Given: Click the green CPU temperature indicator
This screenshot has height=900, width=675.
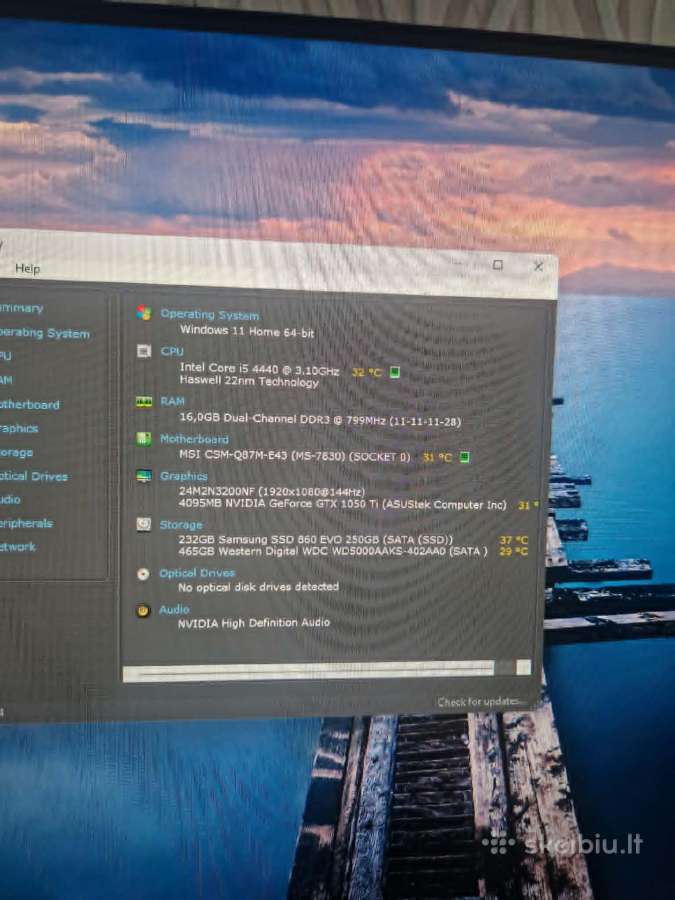Looking at the screenshot, I should click(395, 372).
